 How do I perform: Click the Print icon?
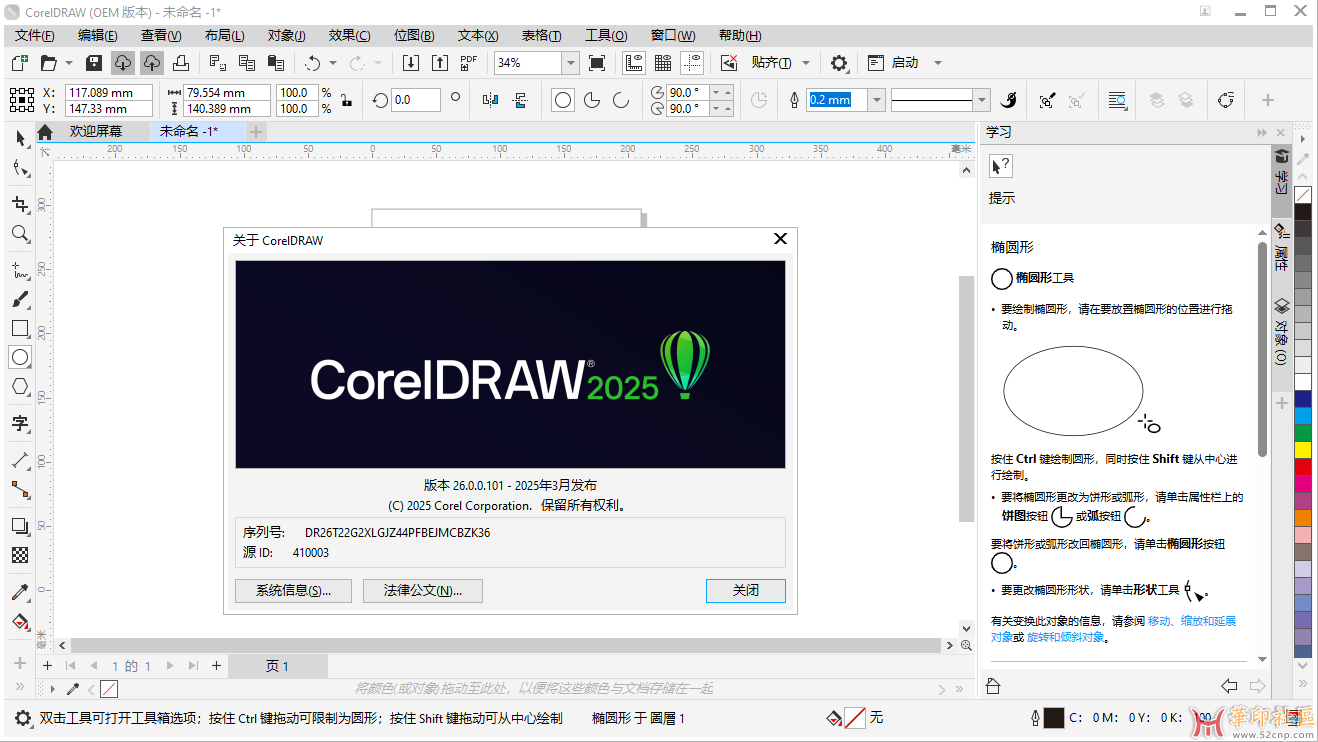coord(181,63)
